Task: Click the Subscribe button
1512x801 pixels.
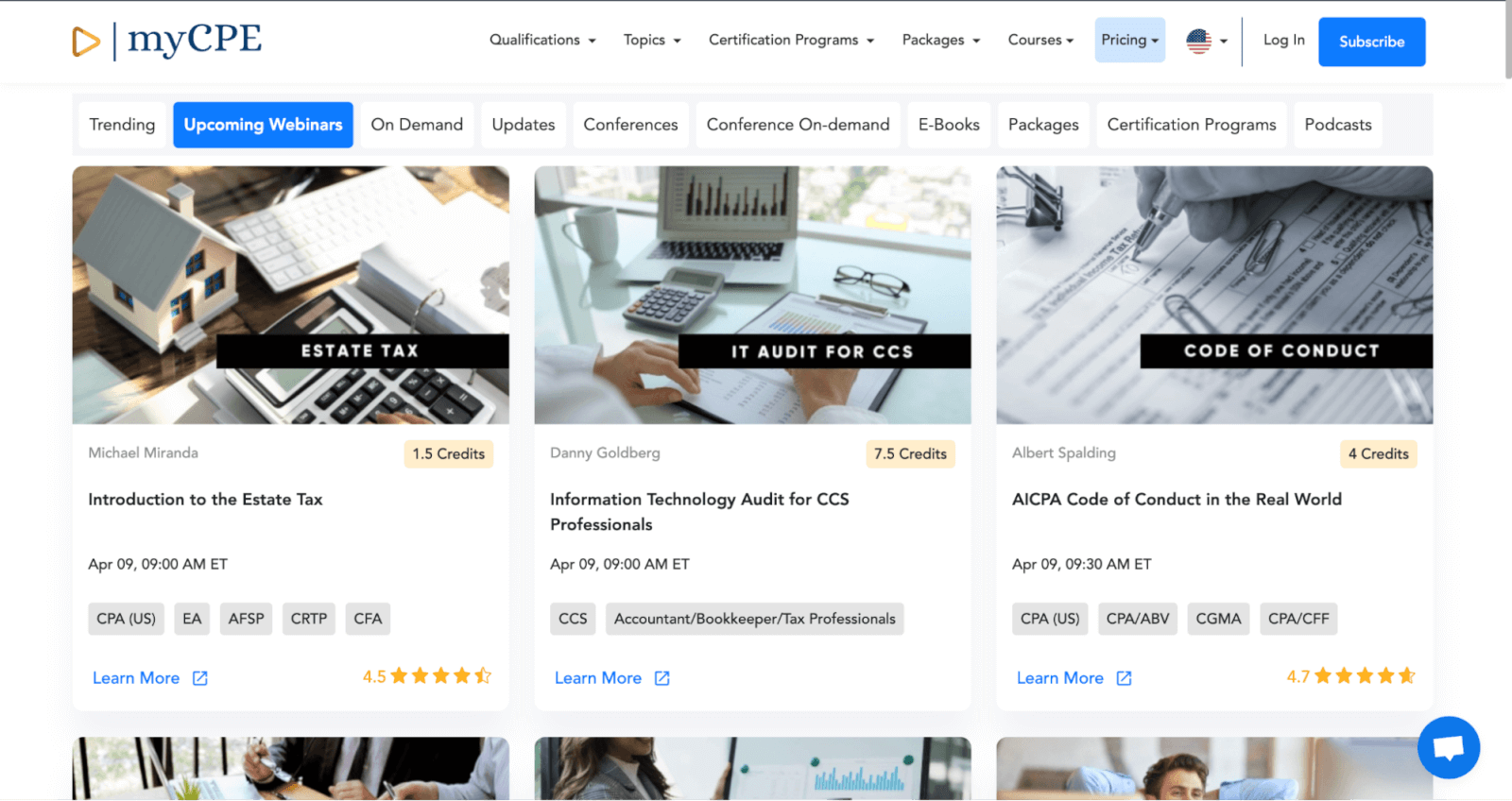Action: 1371,42
